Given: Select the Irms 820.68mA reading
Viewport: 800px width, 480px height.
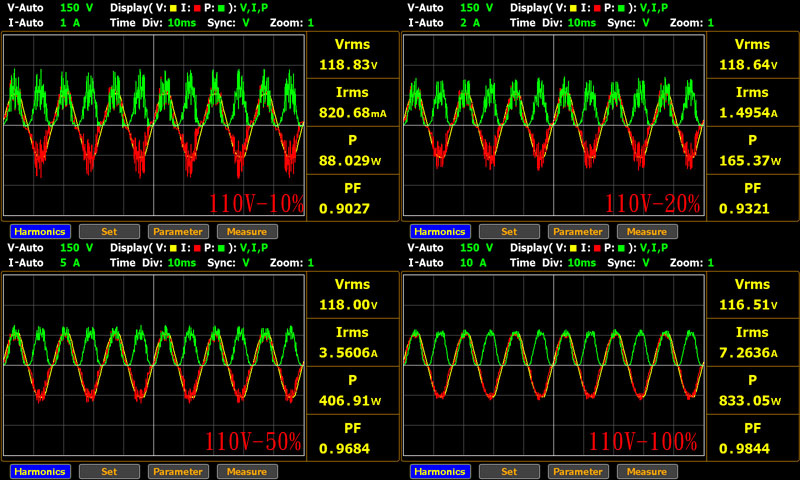Looking at the screenshot, I should [x=353, y=103].
